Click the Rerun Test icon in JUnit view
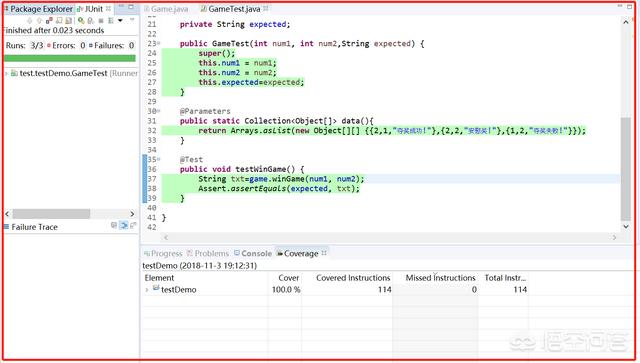This screenshot has width=640, height=363. (81, 20)
